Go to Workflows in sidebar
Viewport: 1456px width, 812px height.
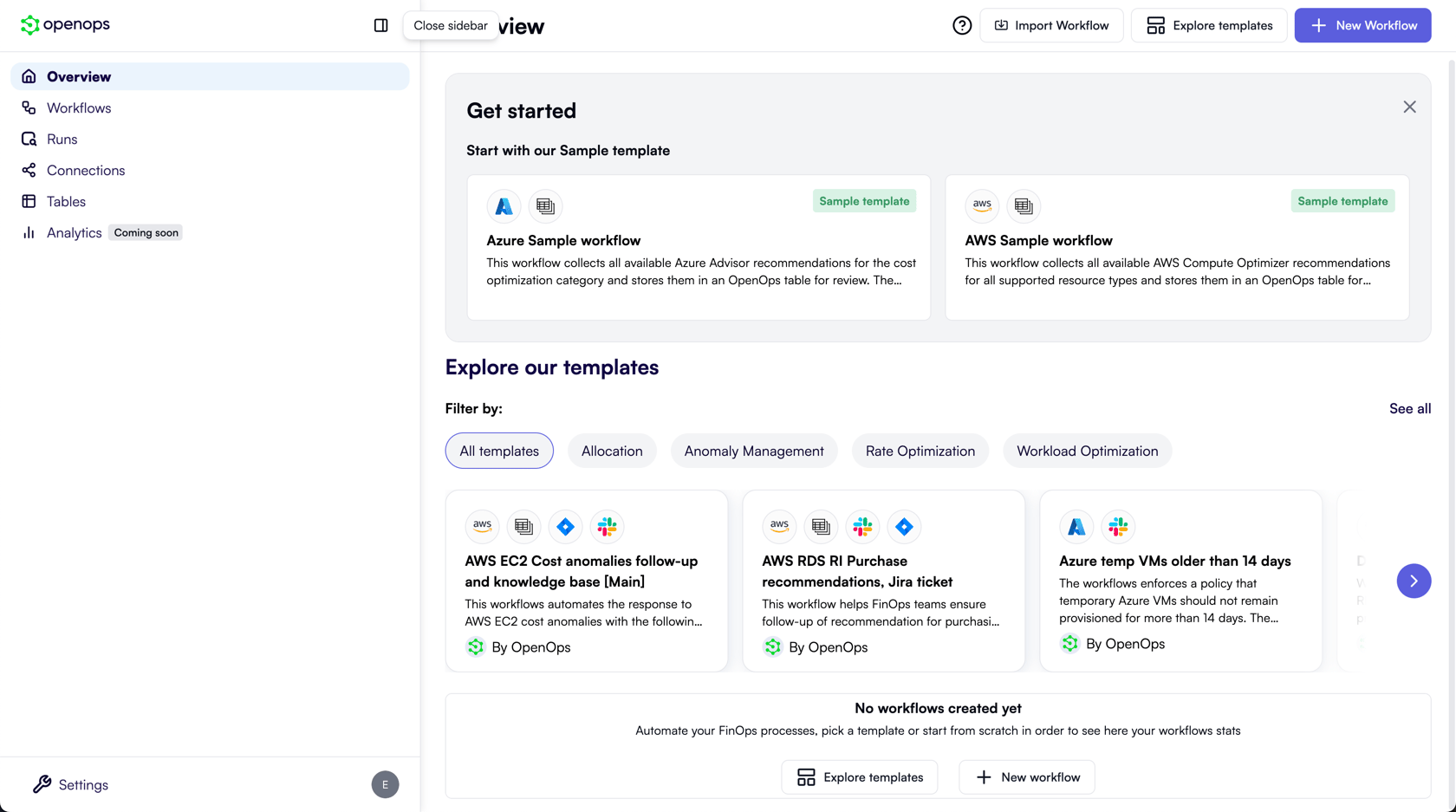pos(210,107)
